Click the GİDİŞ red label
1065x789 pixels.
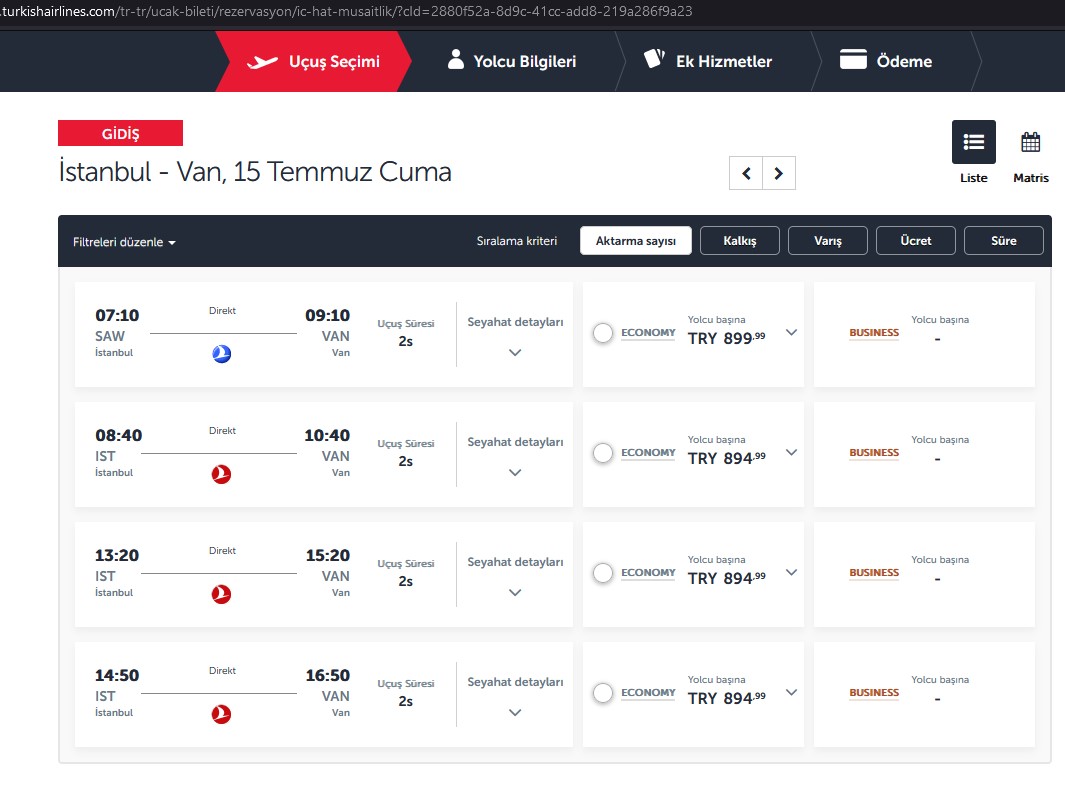point(120,133)
